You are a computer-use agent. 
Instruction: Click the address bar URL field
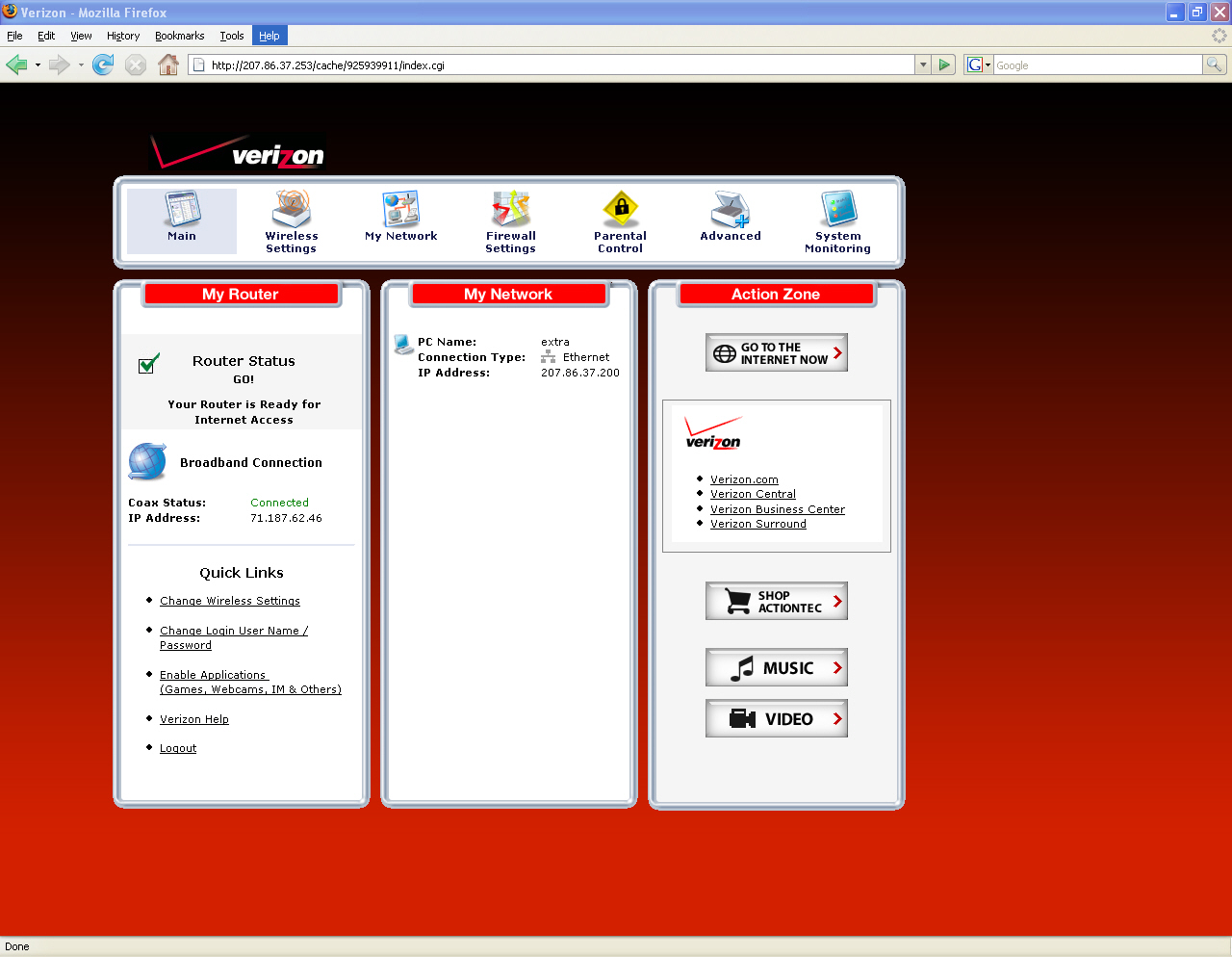click(553, 65)
